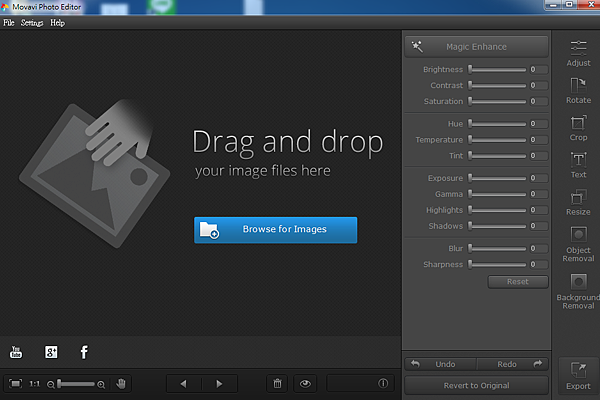This screenshot has height=400, width=600.
Task: Click the Export icon
Action: (x=578, y=374)
